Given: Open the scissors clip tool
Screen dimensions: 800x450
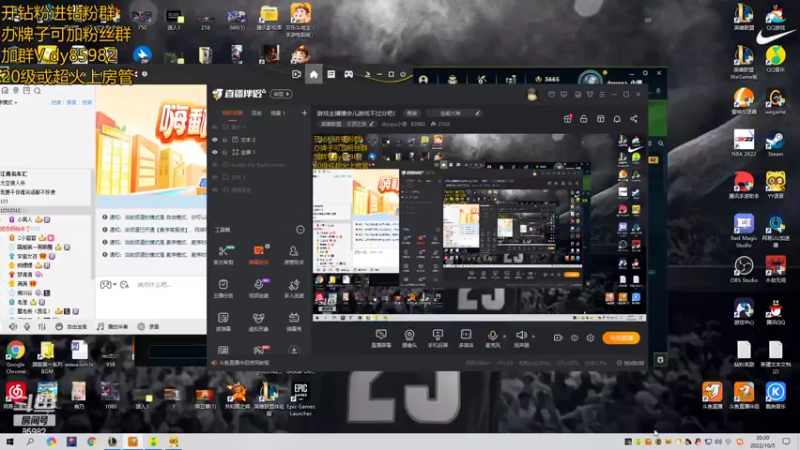Looking at the screenshot, I should pyautogui.click(x=223, y=254).
